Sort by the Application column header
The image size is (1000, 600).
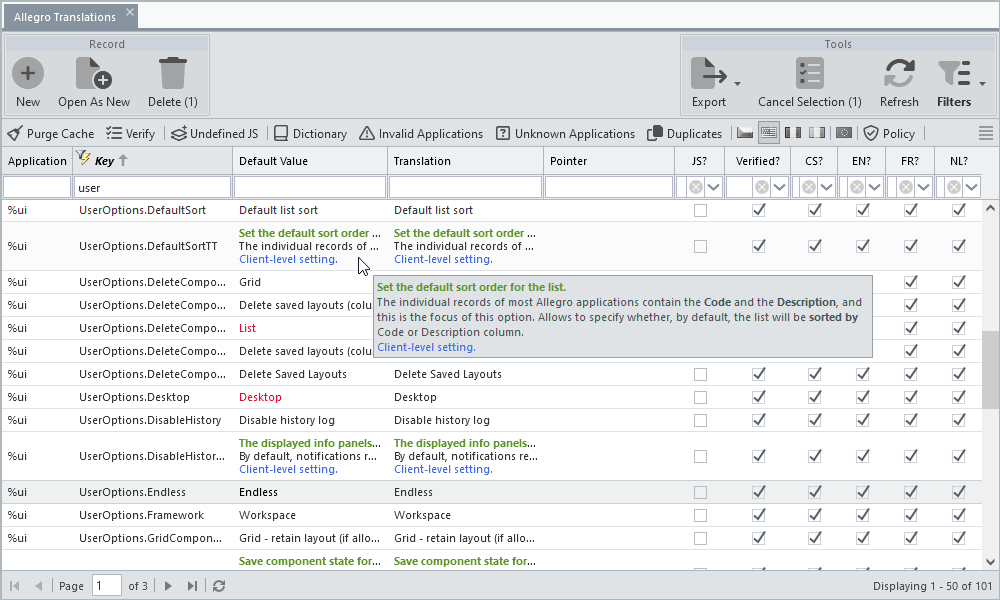pyautogui.click(x=37, y=161)
